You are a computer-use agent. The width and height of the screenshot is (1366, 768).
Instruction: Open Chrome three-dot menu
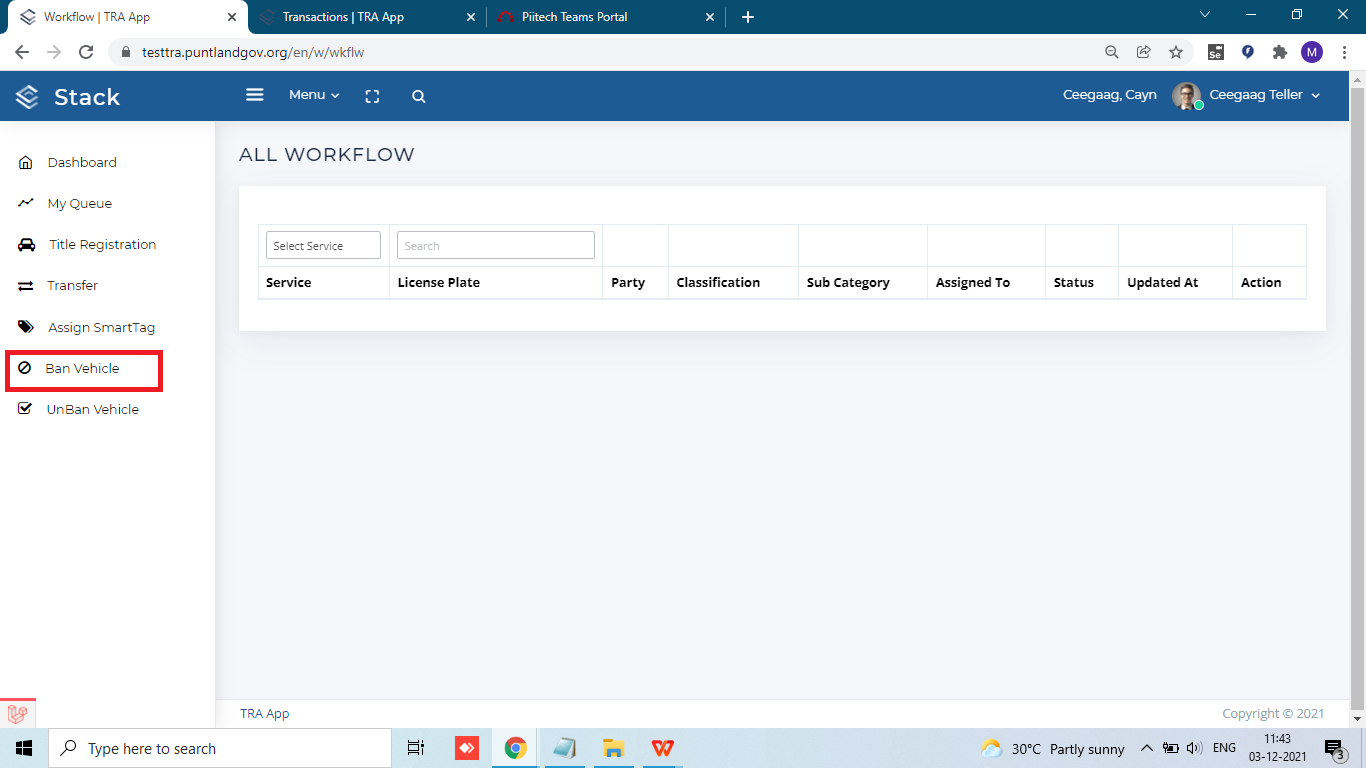pos(1344,52)
